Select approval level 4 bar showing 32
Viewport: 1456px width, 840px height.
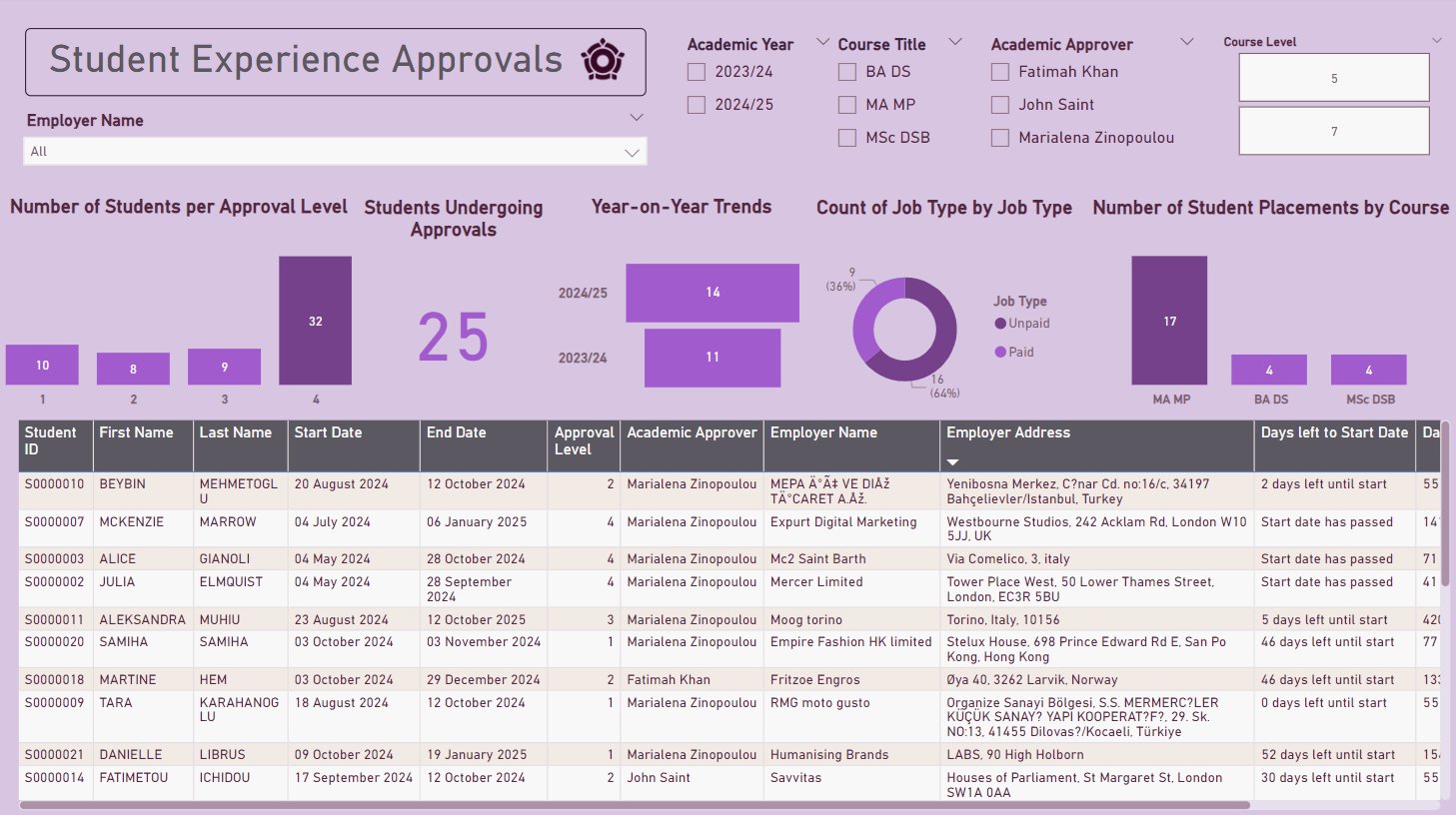315,321
